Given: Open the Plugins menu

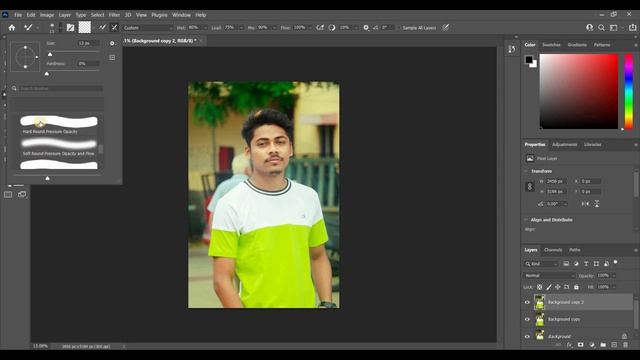Looking at the screenshot, I should tap(159, 15).
